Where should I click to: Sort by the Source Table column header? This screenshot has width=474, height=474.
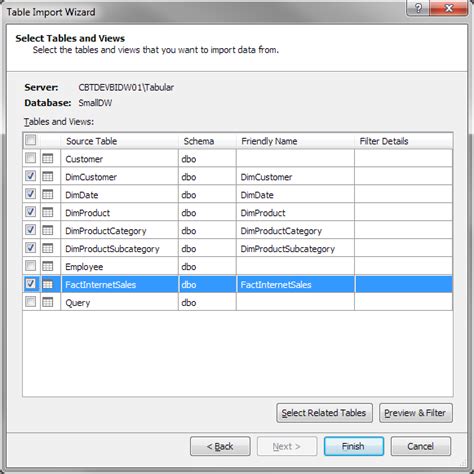(x=120, y=141)
